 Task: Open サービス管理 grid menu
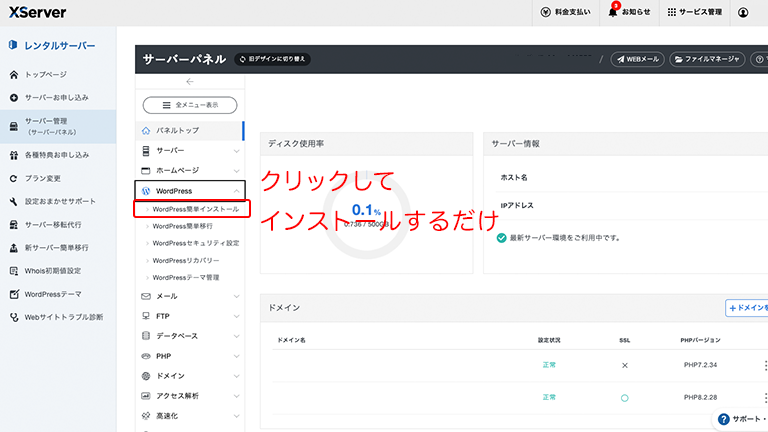coord(695,12)
